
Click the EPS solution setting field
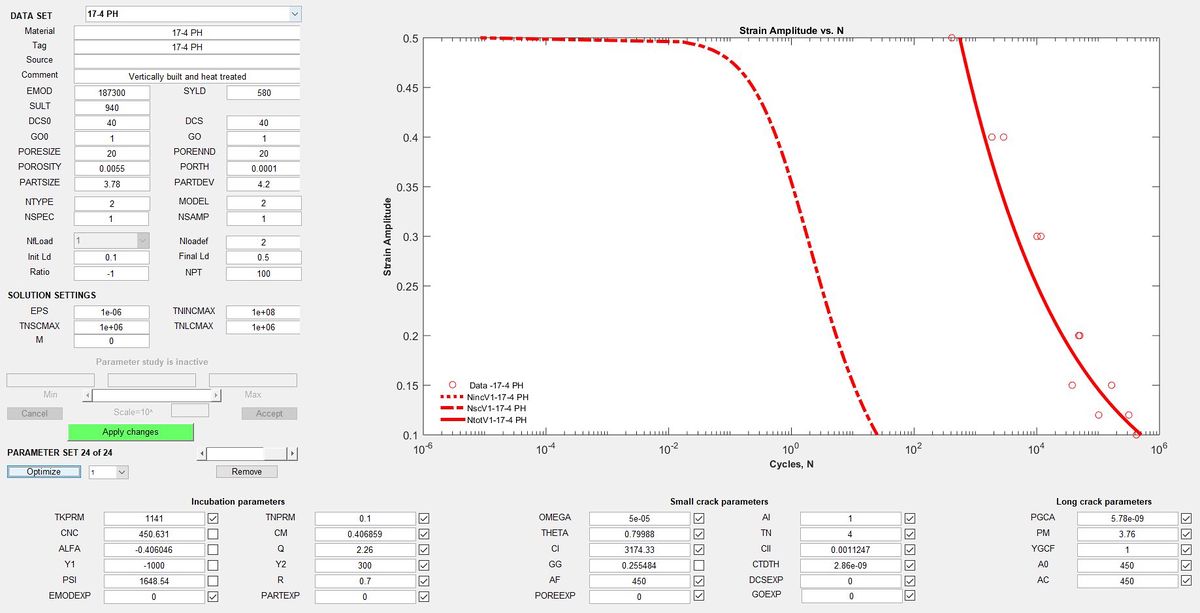pos(112,312)
